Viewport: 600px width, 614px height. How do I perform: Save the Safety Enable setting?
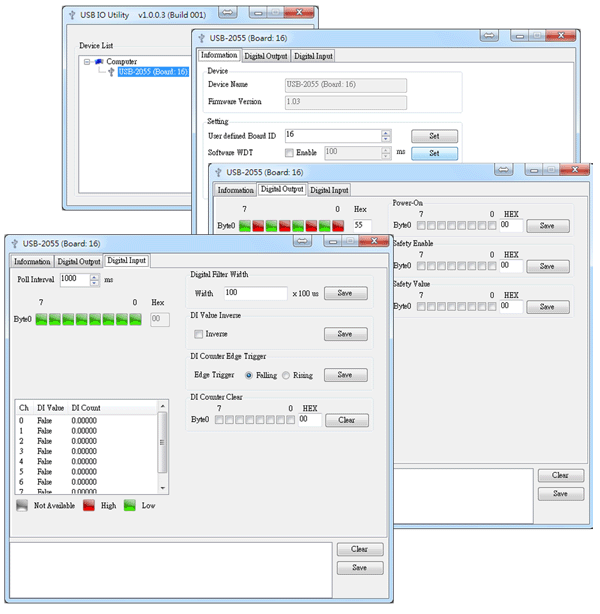(x=548, y=267)
